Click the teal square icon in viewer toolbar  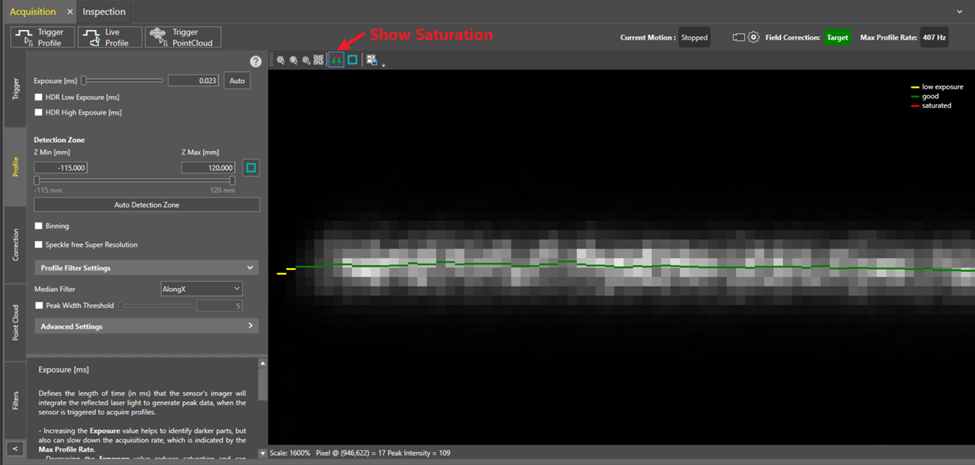click(353, 60)
